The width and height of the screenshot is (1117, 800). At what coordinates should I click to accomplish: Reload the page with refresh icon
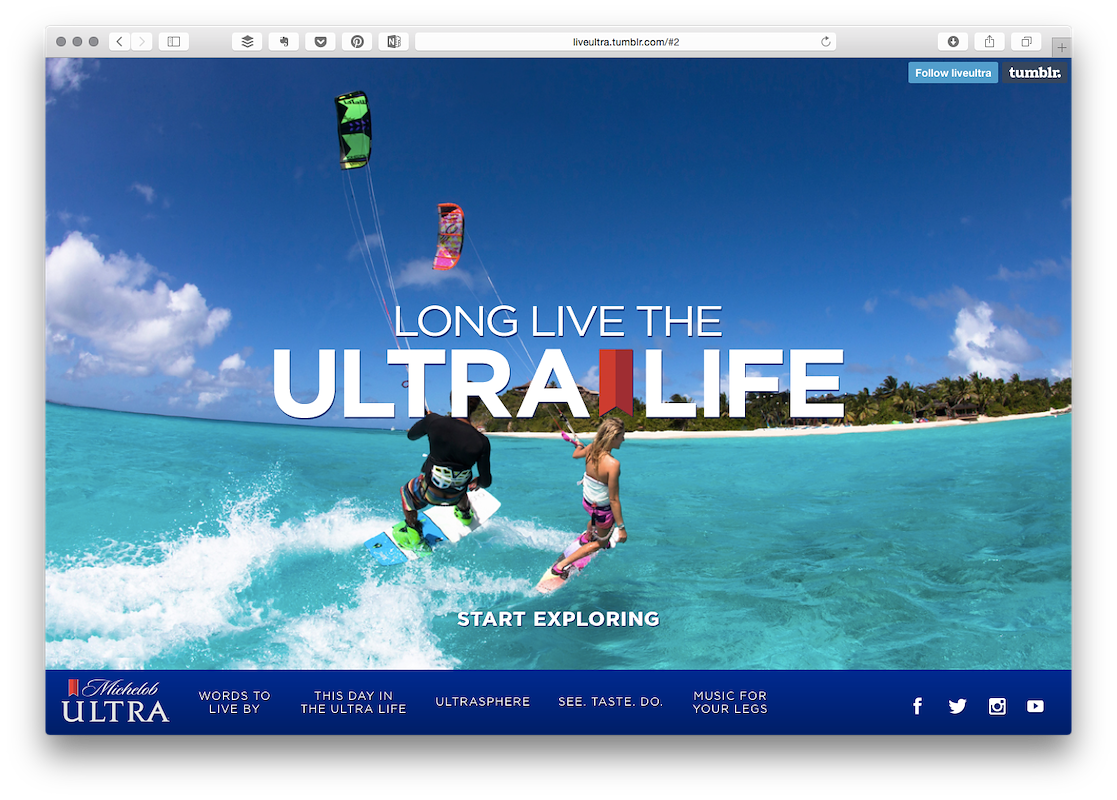click(826, 41)
